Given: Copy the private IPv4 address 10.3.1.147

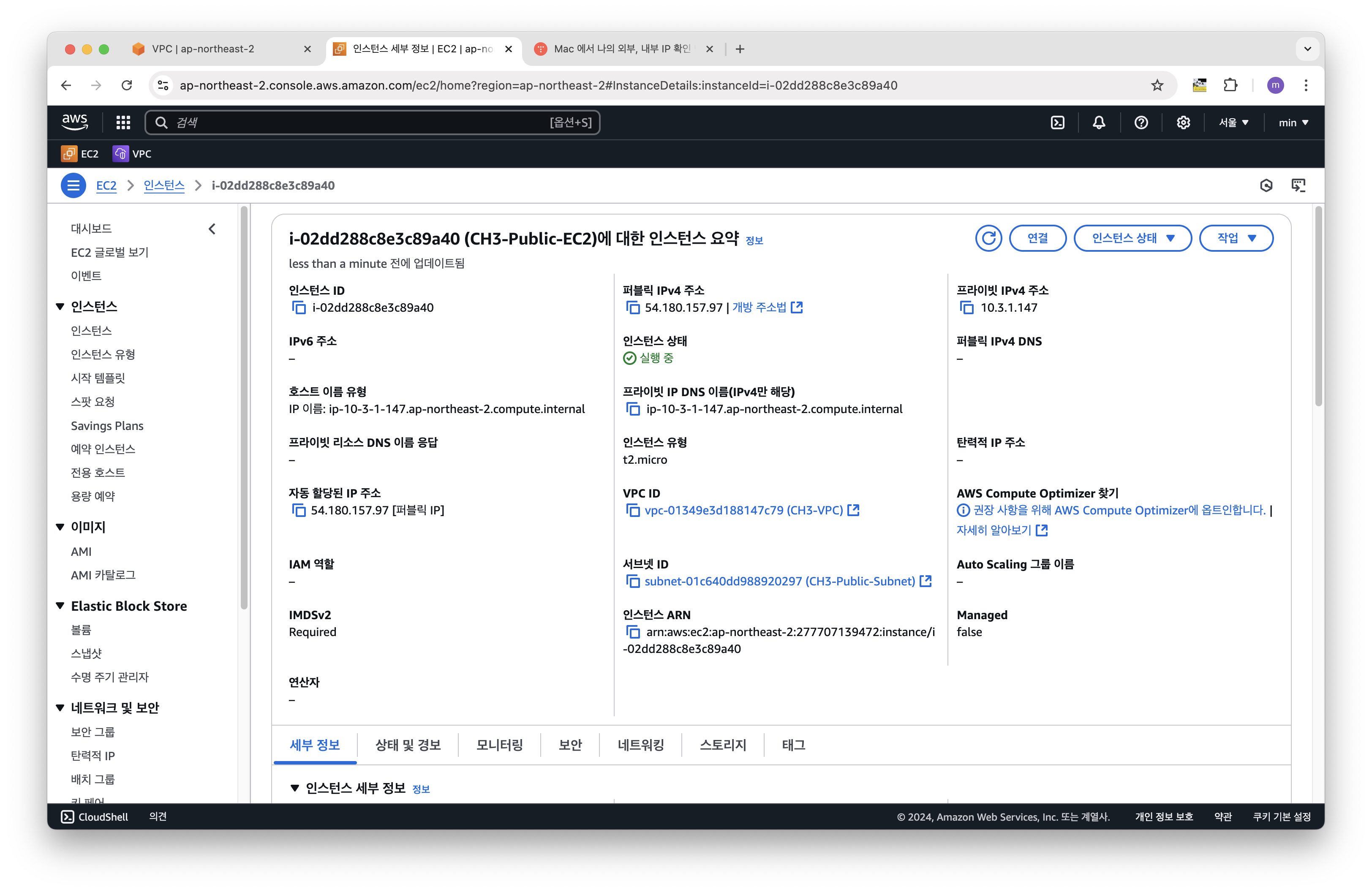Looking at the screenshot, I should click(966, 308).
